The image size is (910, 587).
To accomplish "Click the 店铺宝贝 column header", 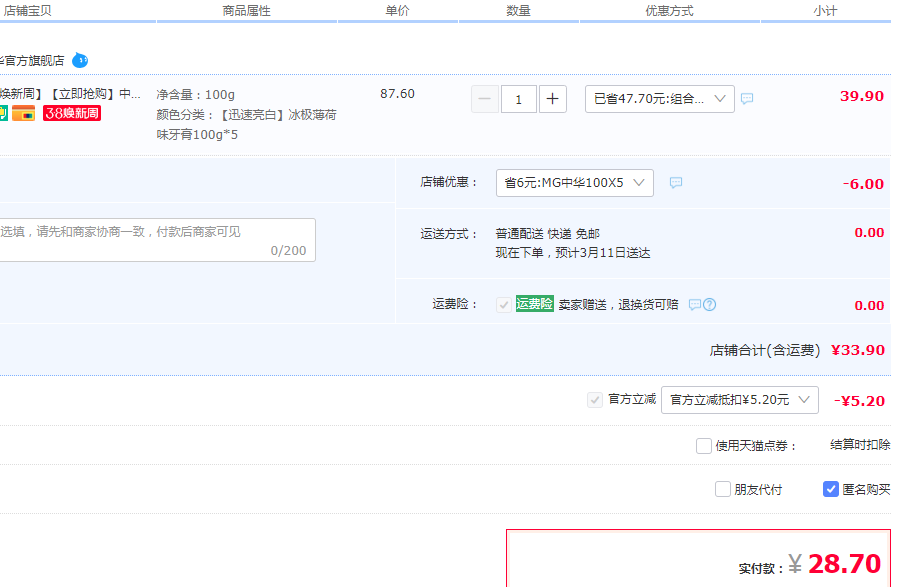I will pyautogui.click(x=27, y=11).
